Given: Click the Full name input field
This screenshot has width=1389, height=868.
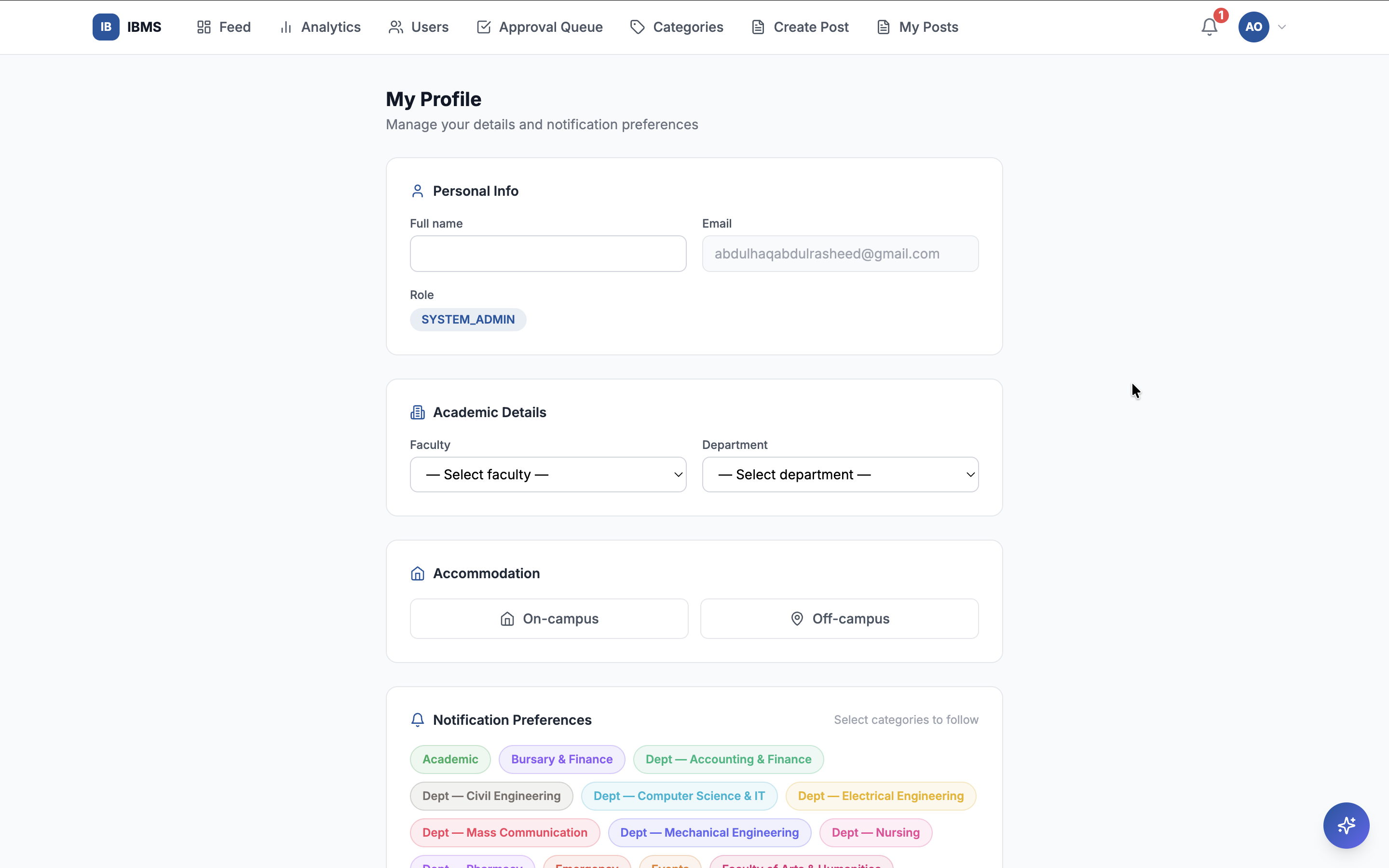Looking at the screenshot, I should [547, 253].
